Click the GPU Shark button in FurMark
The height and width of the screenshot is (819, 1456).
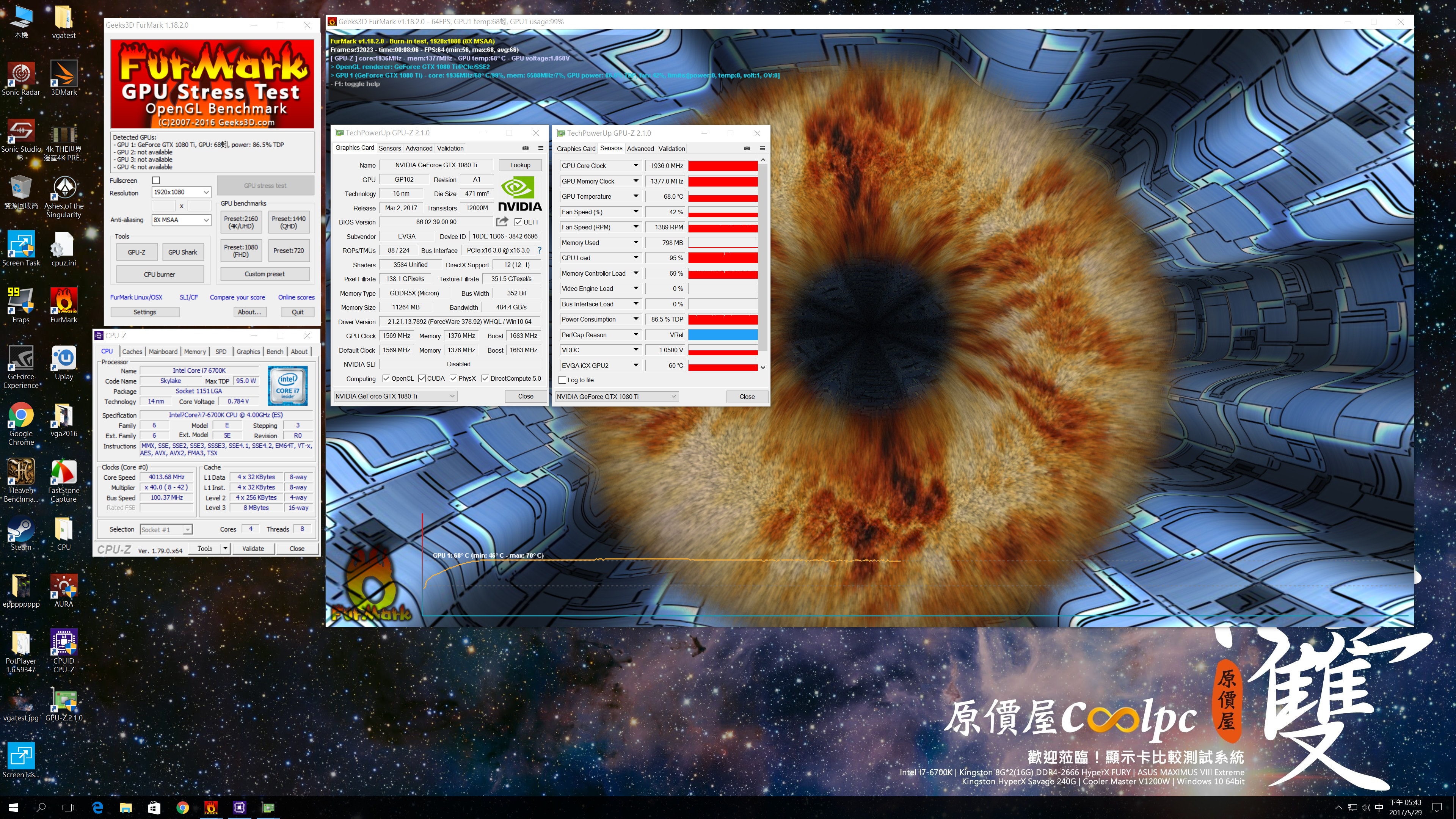pyautogui.click(x=182, y=252)
